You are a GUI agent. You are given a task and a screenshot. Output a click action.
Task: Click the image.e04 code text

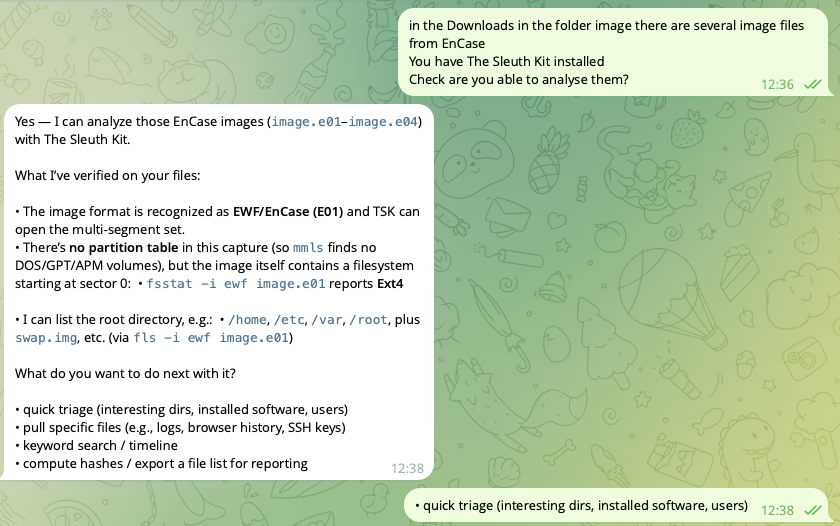click(x=382, y=122)
